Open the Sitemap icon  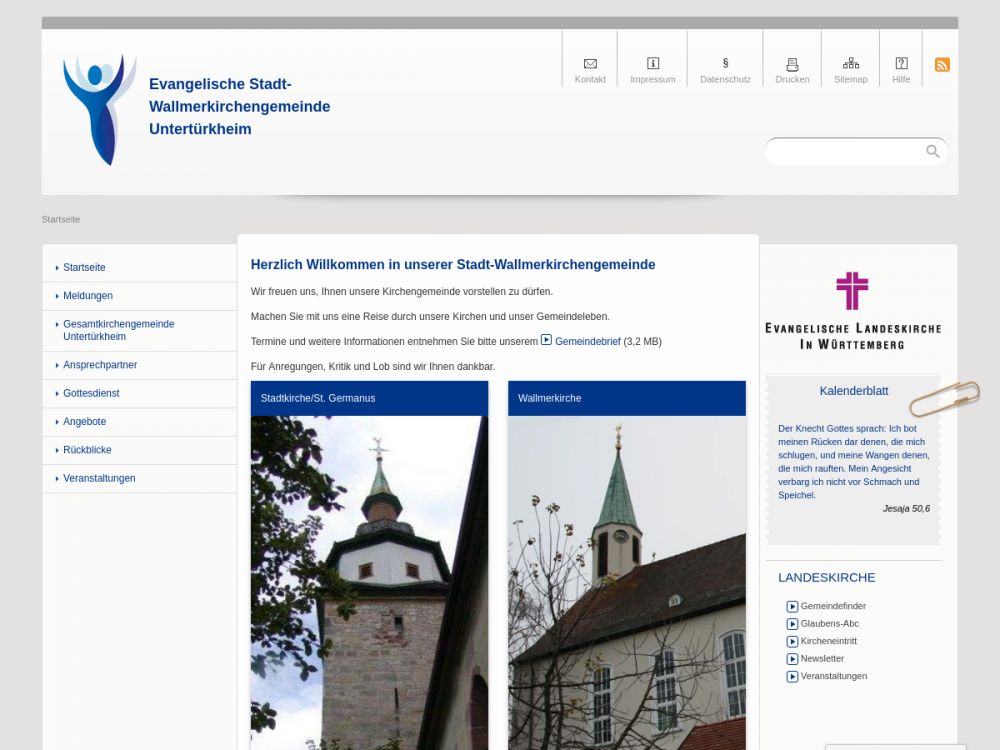coord(851,64)
